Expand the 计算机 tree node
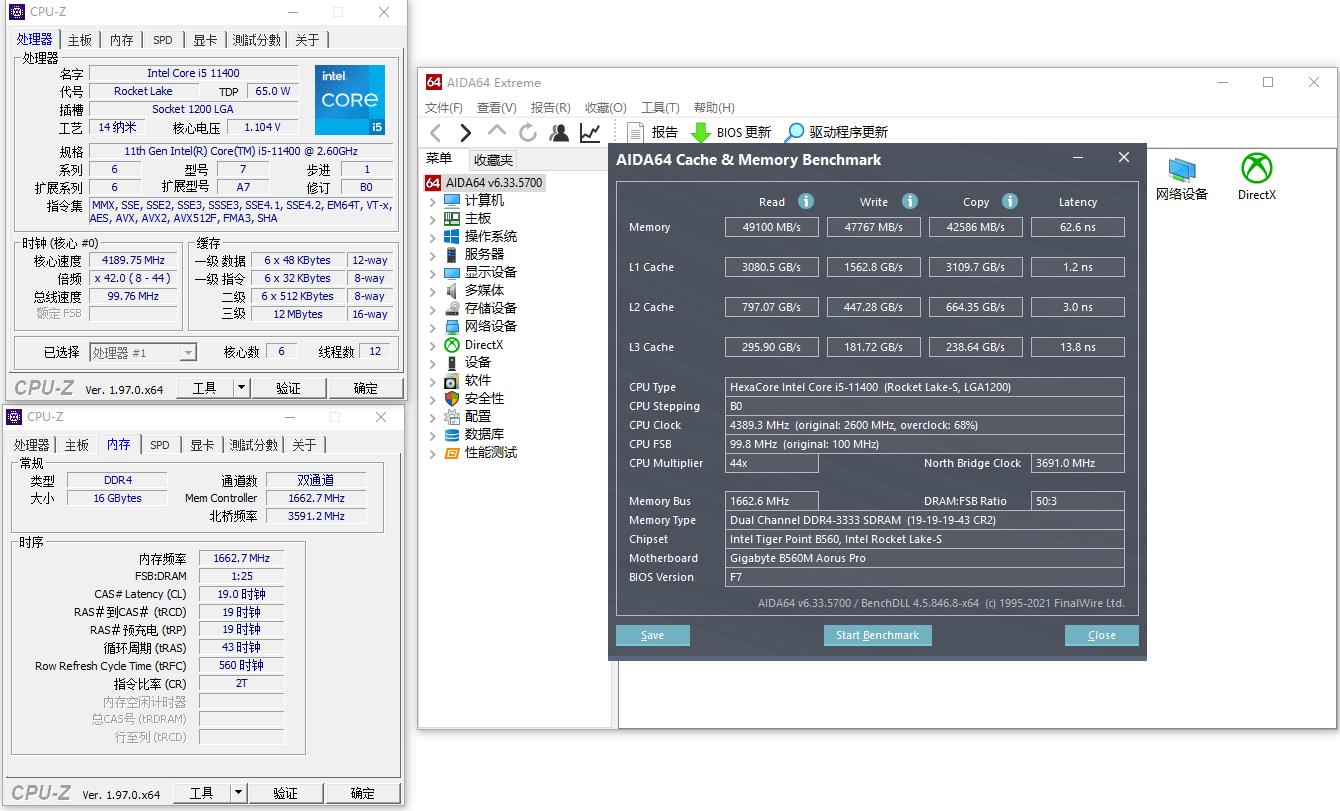Image resolution: width=1340 pixels, height=811 pixels. point(432,201)
